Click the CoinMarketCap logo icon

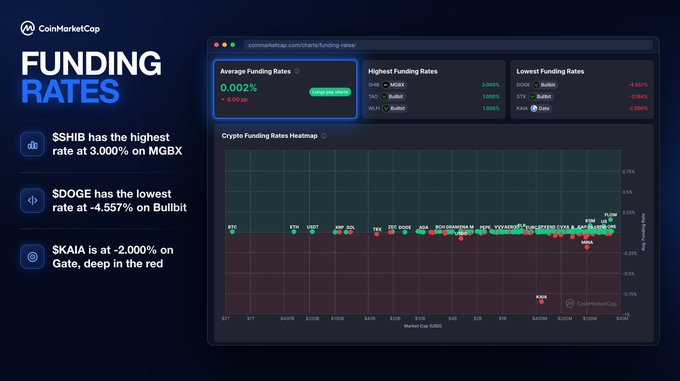[27, 29]
